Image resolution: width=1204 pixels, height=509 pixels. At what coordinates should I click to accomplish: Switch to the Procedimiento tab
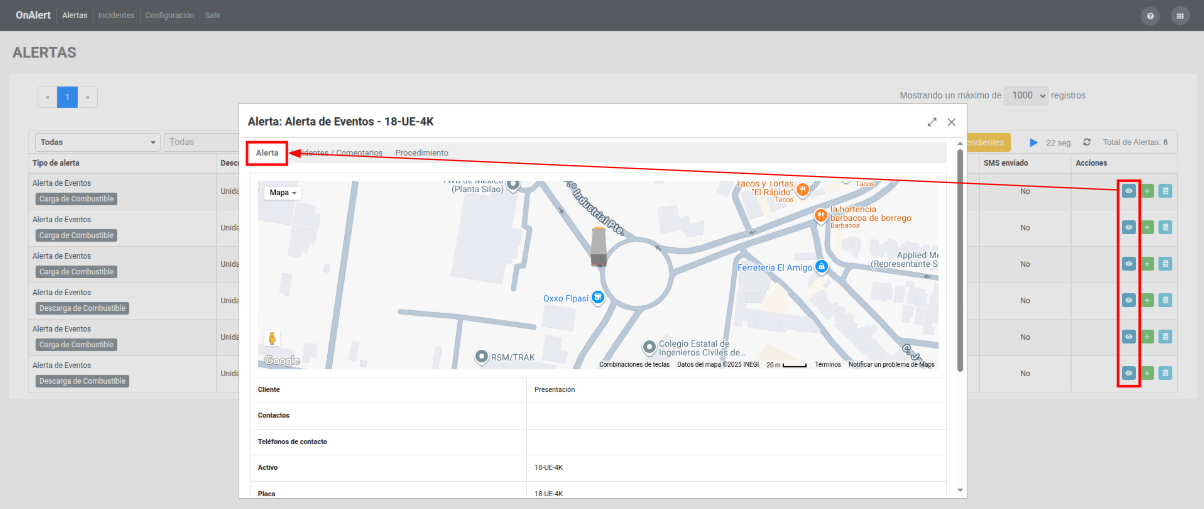point(422,153)
